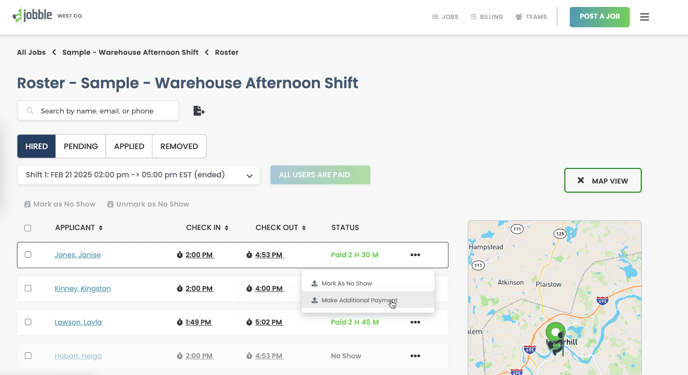Image resolution: width=688 pixels, height=375 pixels.
Task: Sort by the Check Out column arrows
Action: (x=304, y=228)
